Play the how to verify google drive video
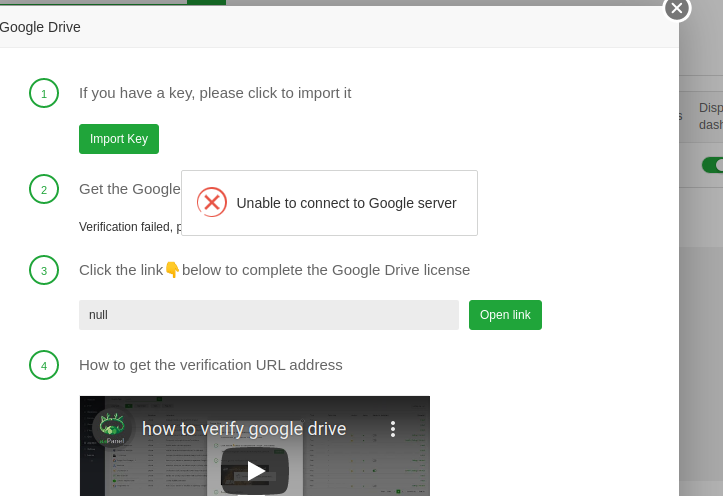The image size is (723, 496). pyautogui.click(x=255, y=471)
